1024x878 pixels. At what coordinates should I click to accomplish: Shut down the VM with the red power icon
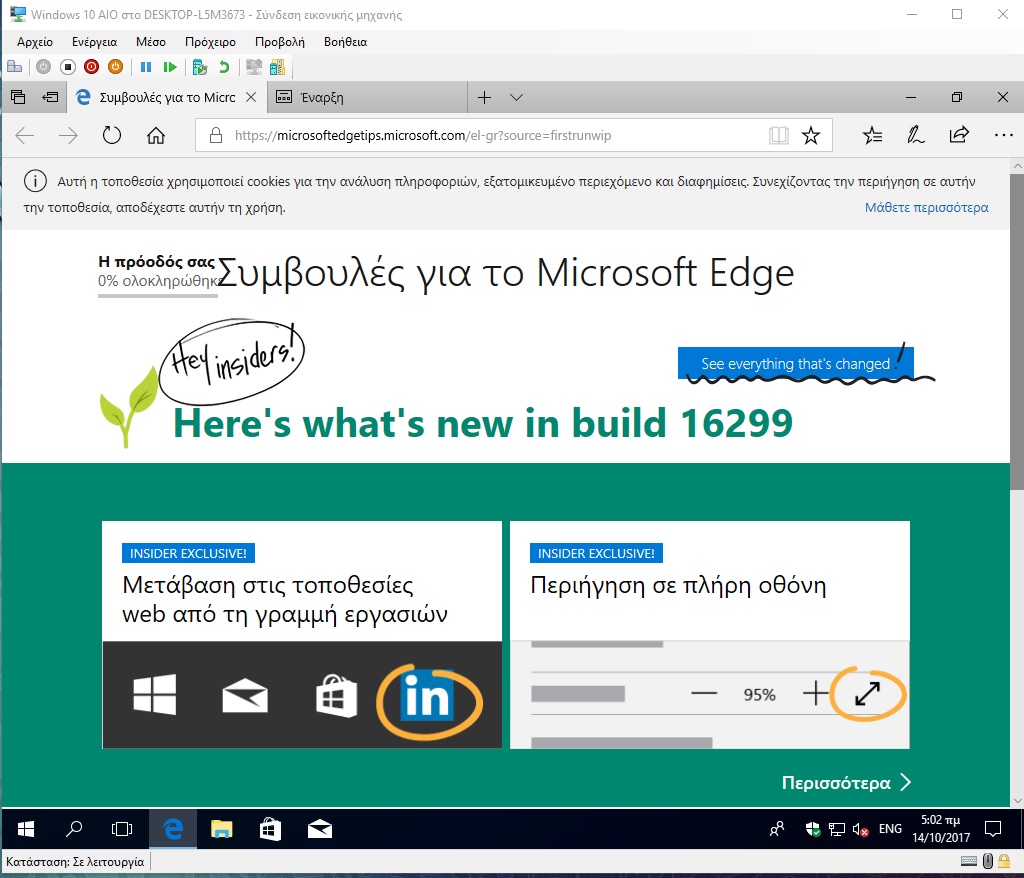[91, 67]
